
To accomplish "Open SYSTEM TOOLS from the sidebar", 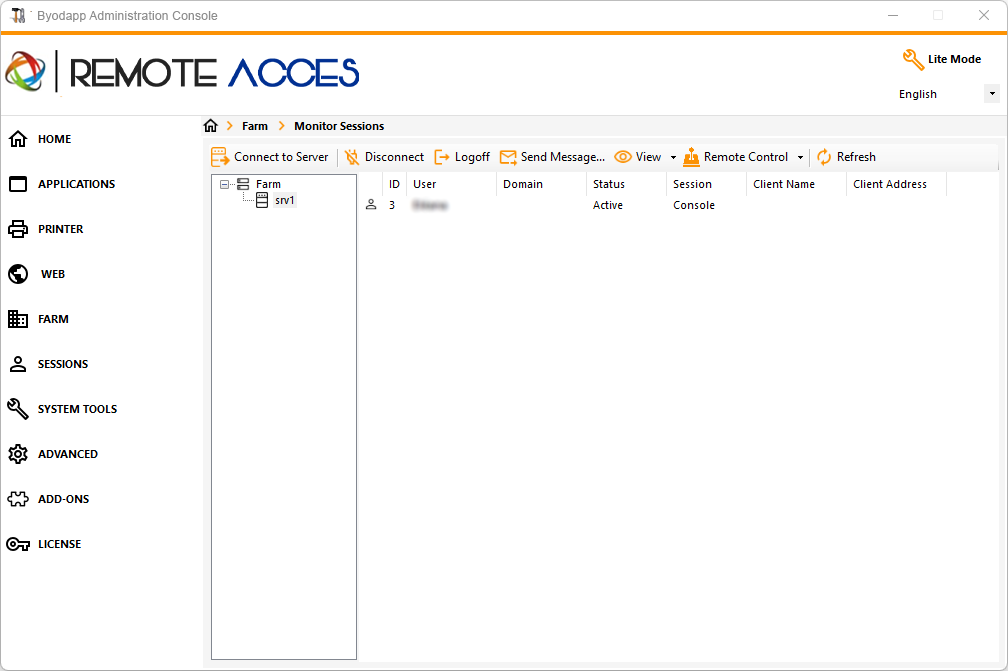I will click(77, 409).
